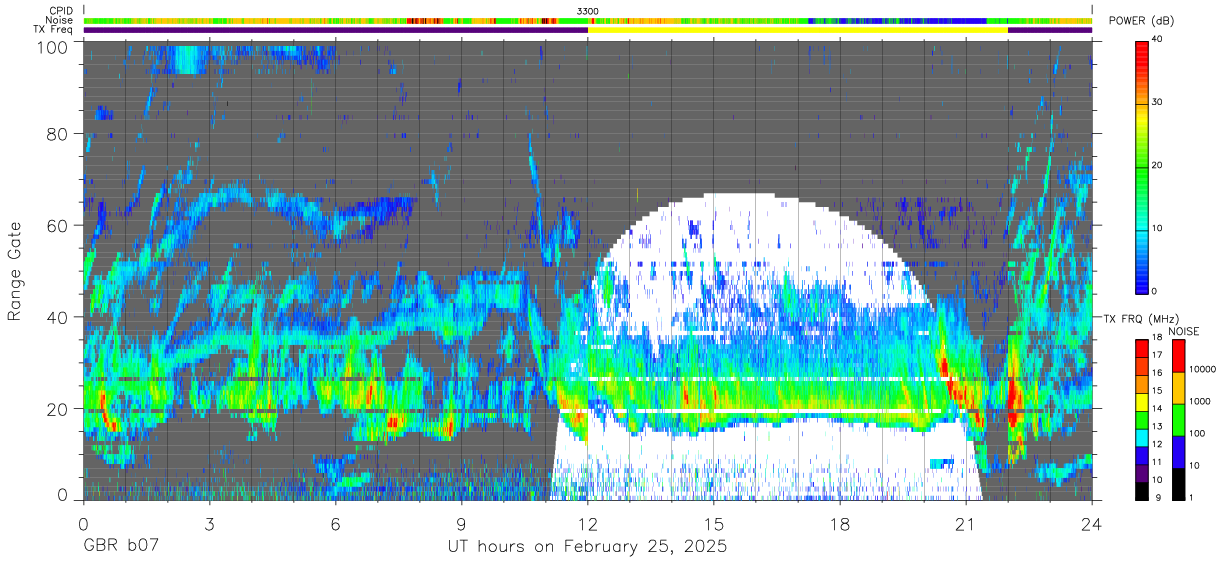Click the 6 hour tick label

(336, 524)
